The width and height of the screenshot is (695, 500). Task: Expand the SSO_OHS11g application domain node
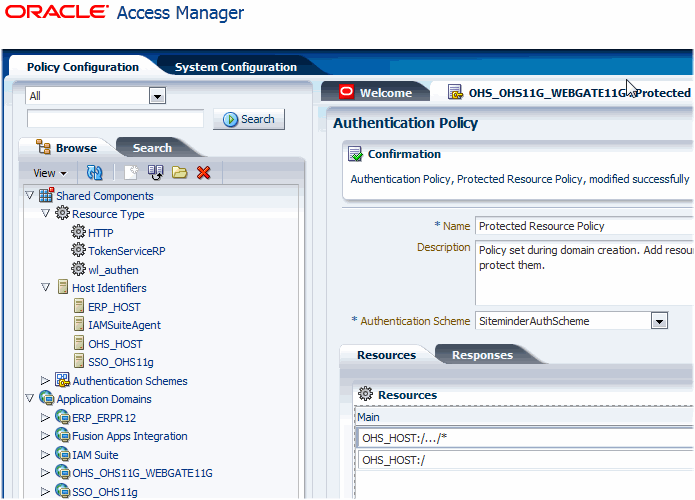pyautogui.click(x=45, y=492)
